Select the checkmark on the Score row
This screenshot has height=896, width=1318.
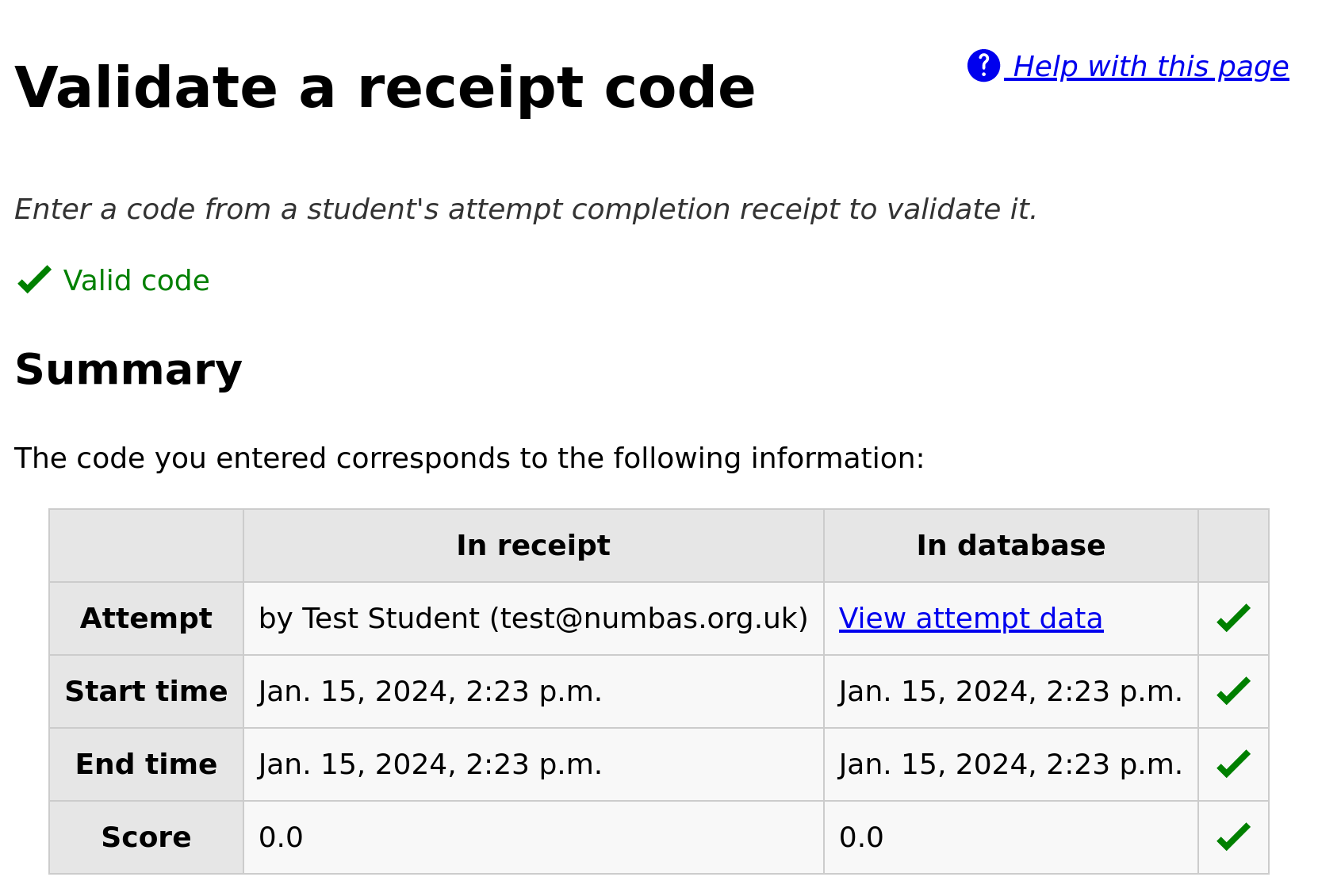point(1234,836)
